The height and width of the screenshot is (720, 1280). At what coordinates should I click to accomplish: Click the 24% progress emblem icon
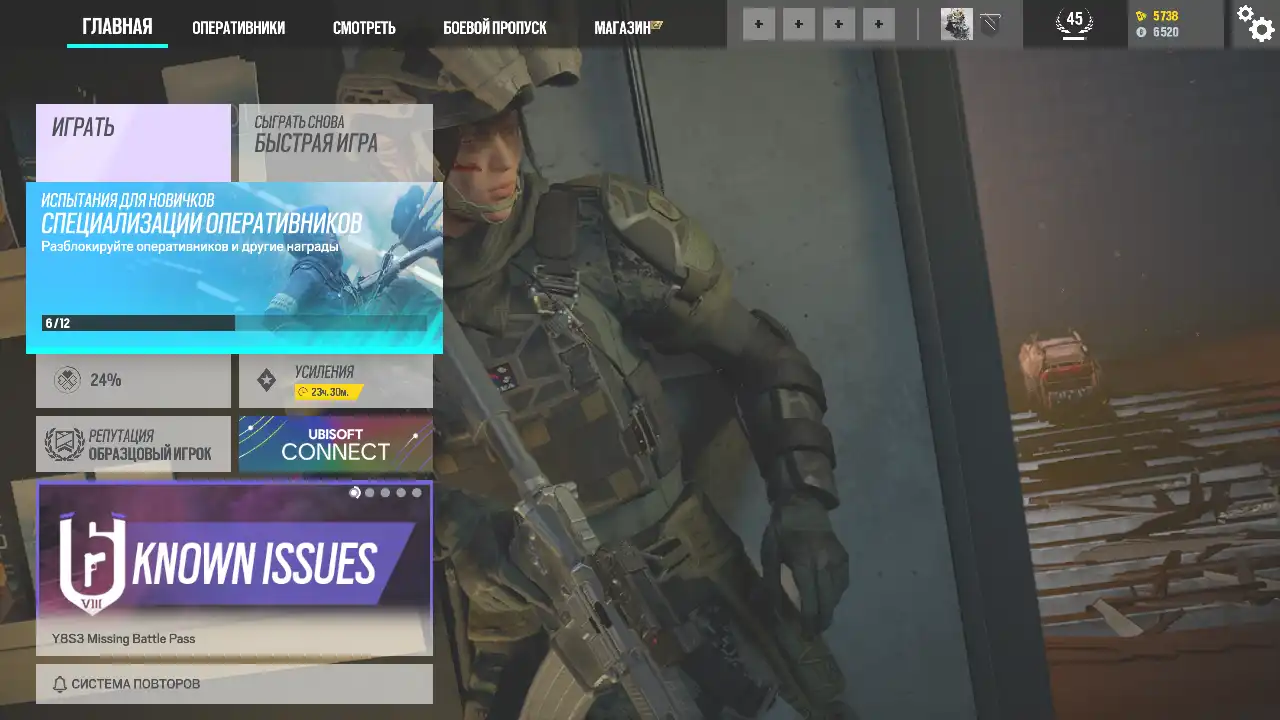pyautogui.click(x=67, y=380)
